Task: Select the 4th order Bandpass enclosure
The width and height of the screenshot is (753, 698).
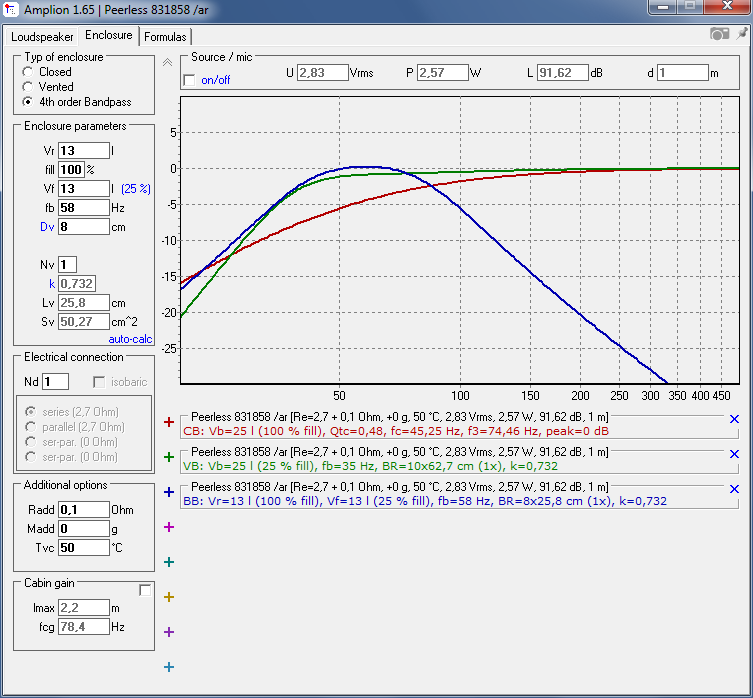Action: click(28, 102)
